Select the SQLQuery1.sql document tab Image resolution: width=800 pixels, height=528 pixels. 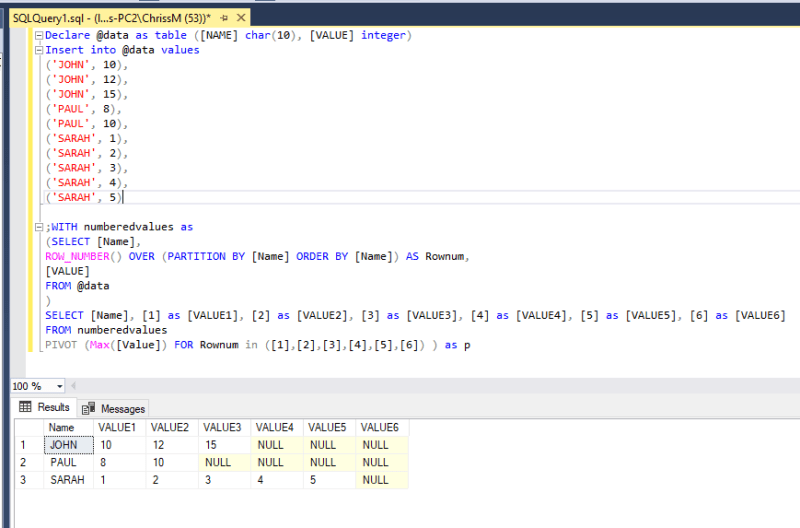point(130,18)
